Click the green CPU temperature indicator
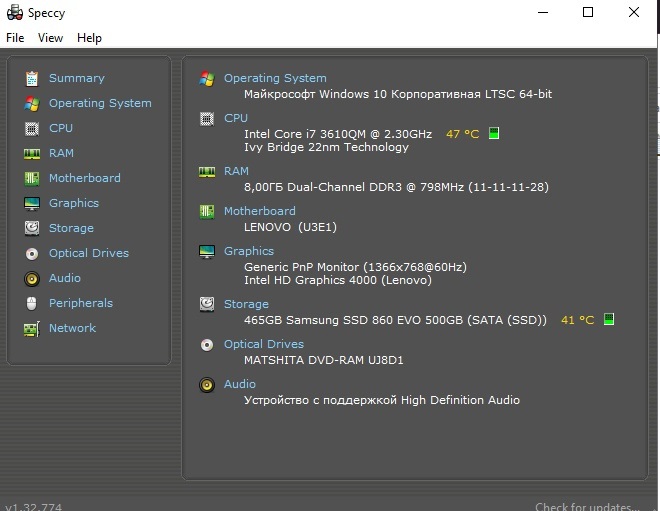 tap(494, 133)
